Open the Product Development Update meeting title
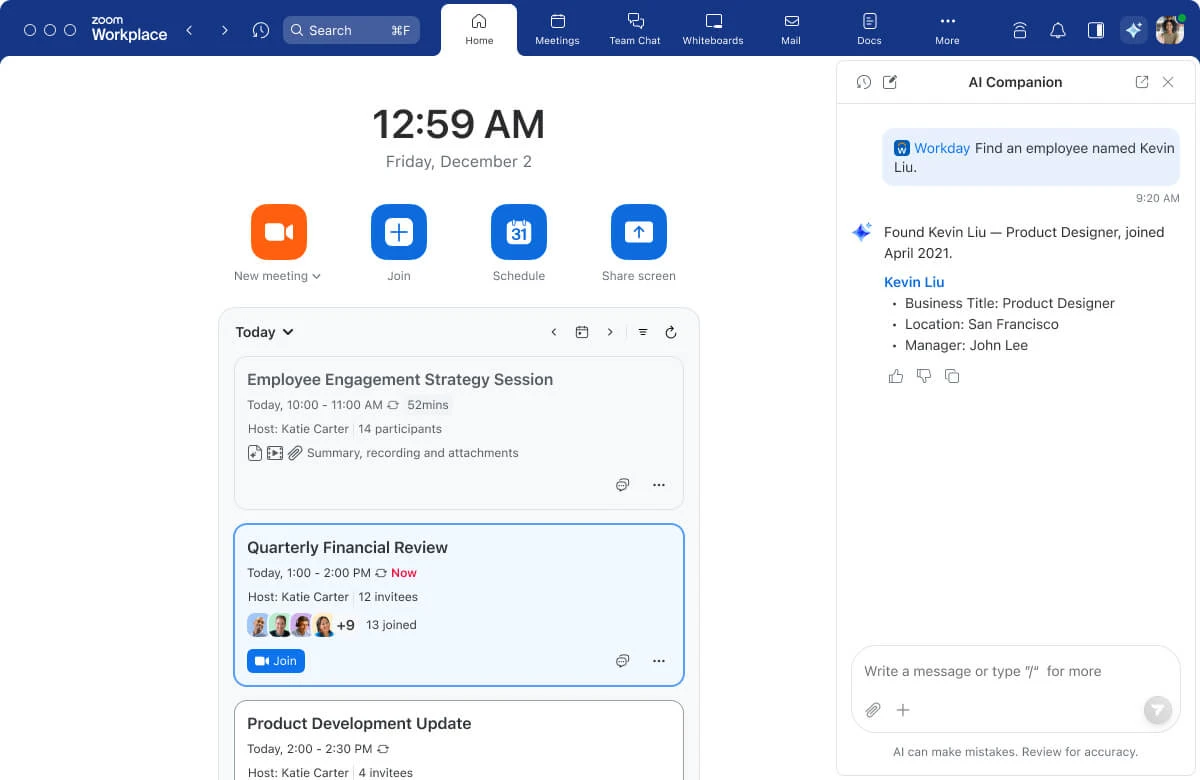This screenshot has width=1200, height=780. tap(359, 723)
